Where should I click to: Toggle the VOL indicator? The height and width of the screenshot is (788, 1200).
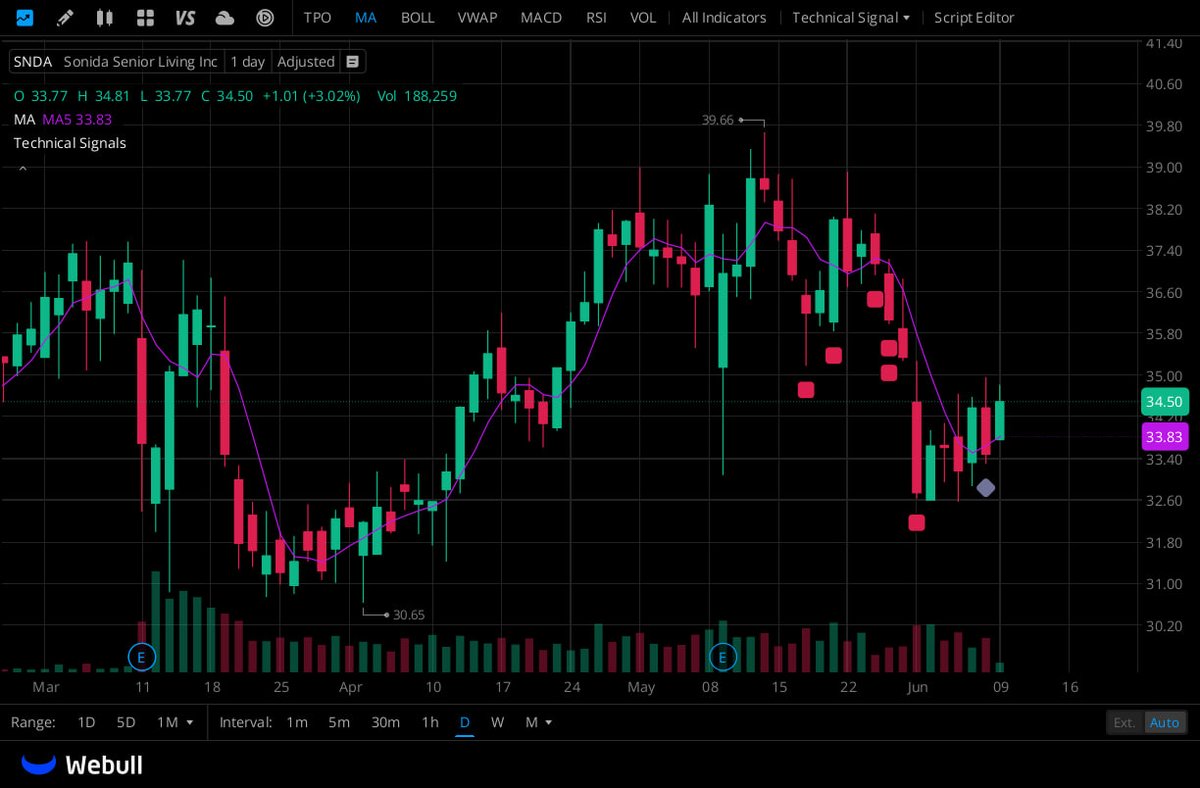pyautogui.click(x=643, y=17)
